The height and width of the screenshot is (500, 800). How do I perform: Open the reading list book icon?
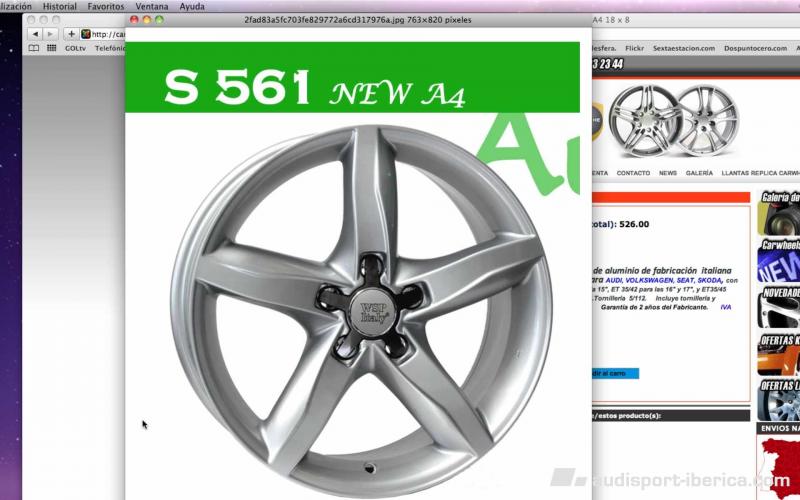click(34, 48)
